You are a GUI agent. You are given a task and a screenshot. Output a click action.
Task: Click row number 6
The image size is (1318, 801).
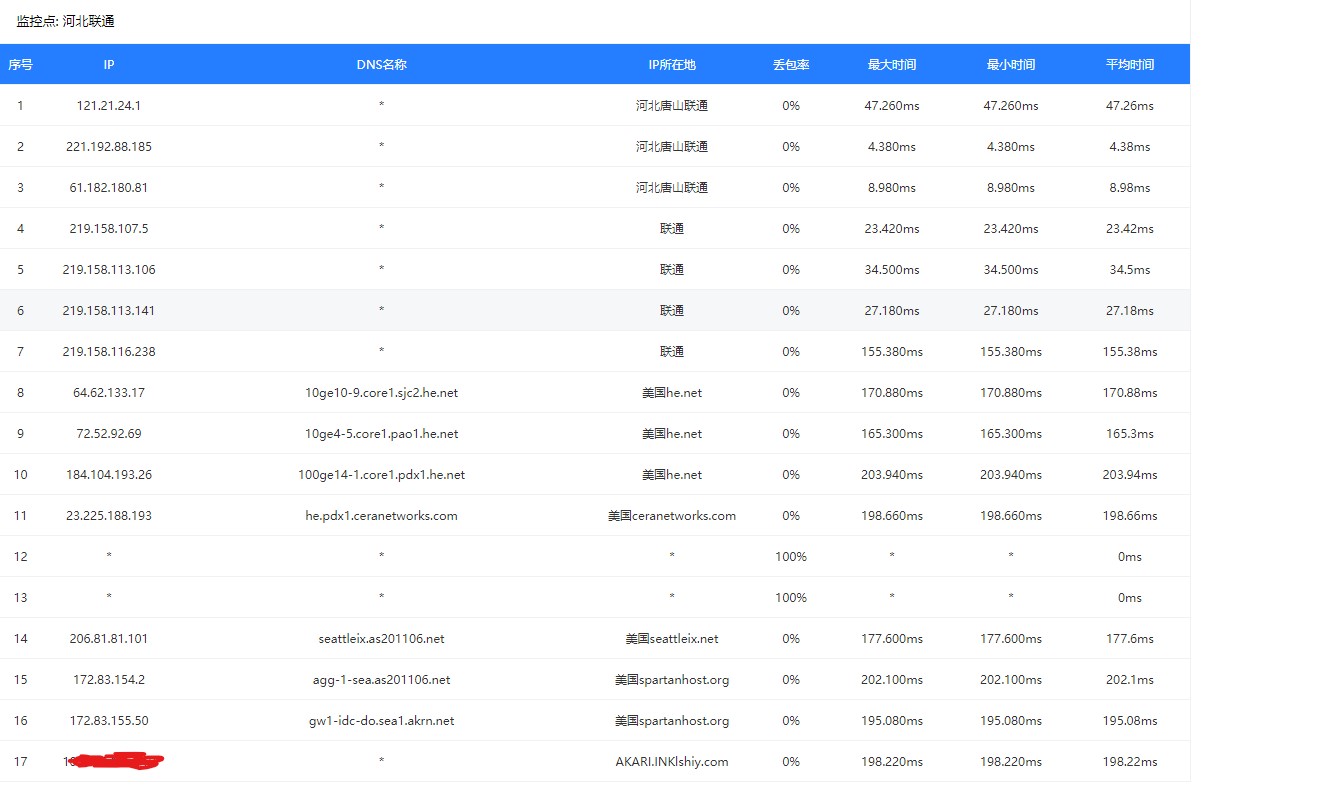20,310
